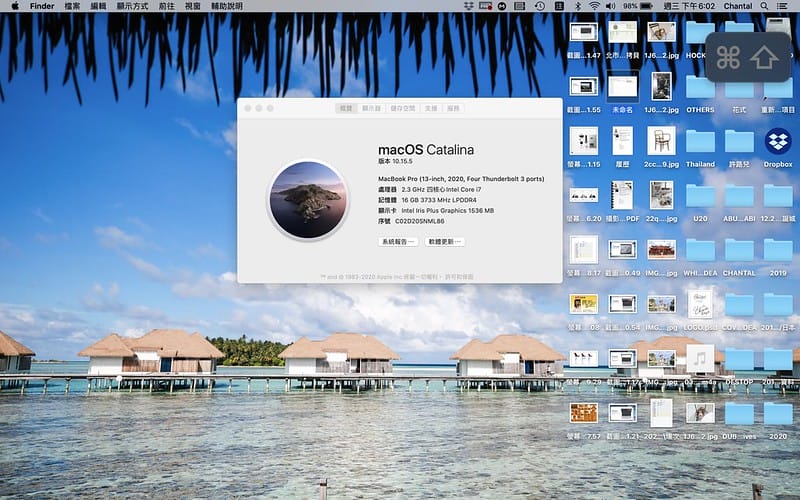The image size is (800, 500).
Task: Open the 前往 menu
Action: tap(167, 6)
